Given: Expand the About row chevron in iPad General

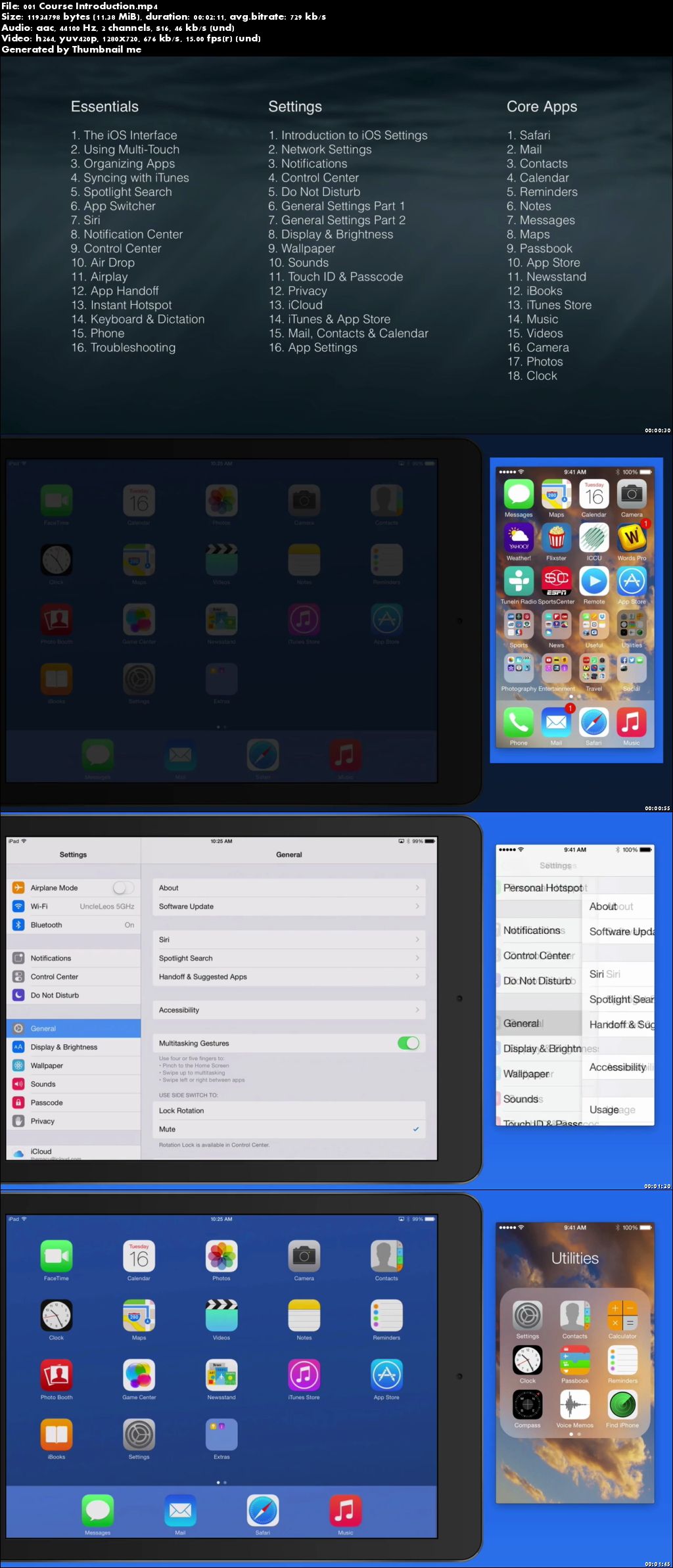Looking at the screenshot, I should click(x=417, y=888).
